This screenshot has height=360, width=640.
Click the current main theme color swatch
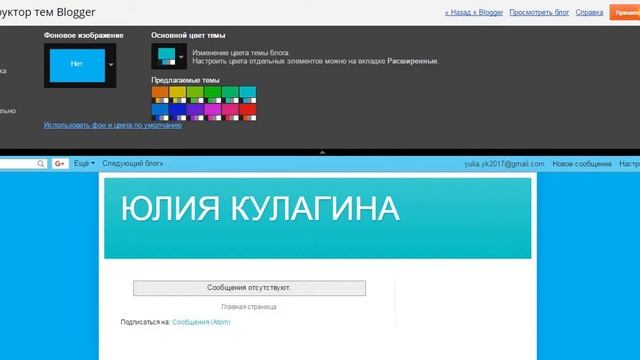point(167,56)
